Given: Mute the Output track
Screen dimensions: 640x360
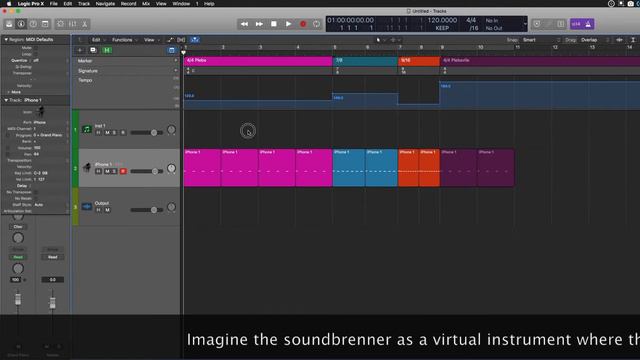Looking at the screenshot, I should pyautogui.click(x=107, y=210).
